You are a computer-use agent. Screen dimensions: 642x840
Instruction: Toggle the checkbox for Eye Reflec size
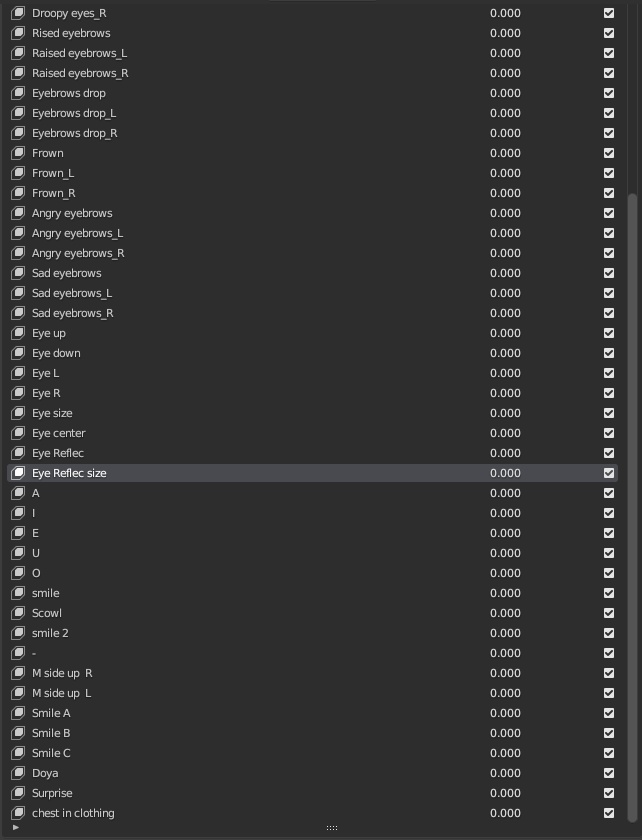(609, 473)
